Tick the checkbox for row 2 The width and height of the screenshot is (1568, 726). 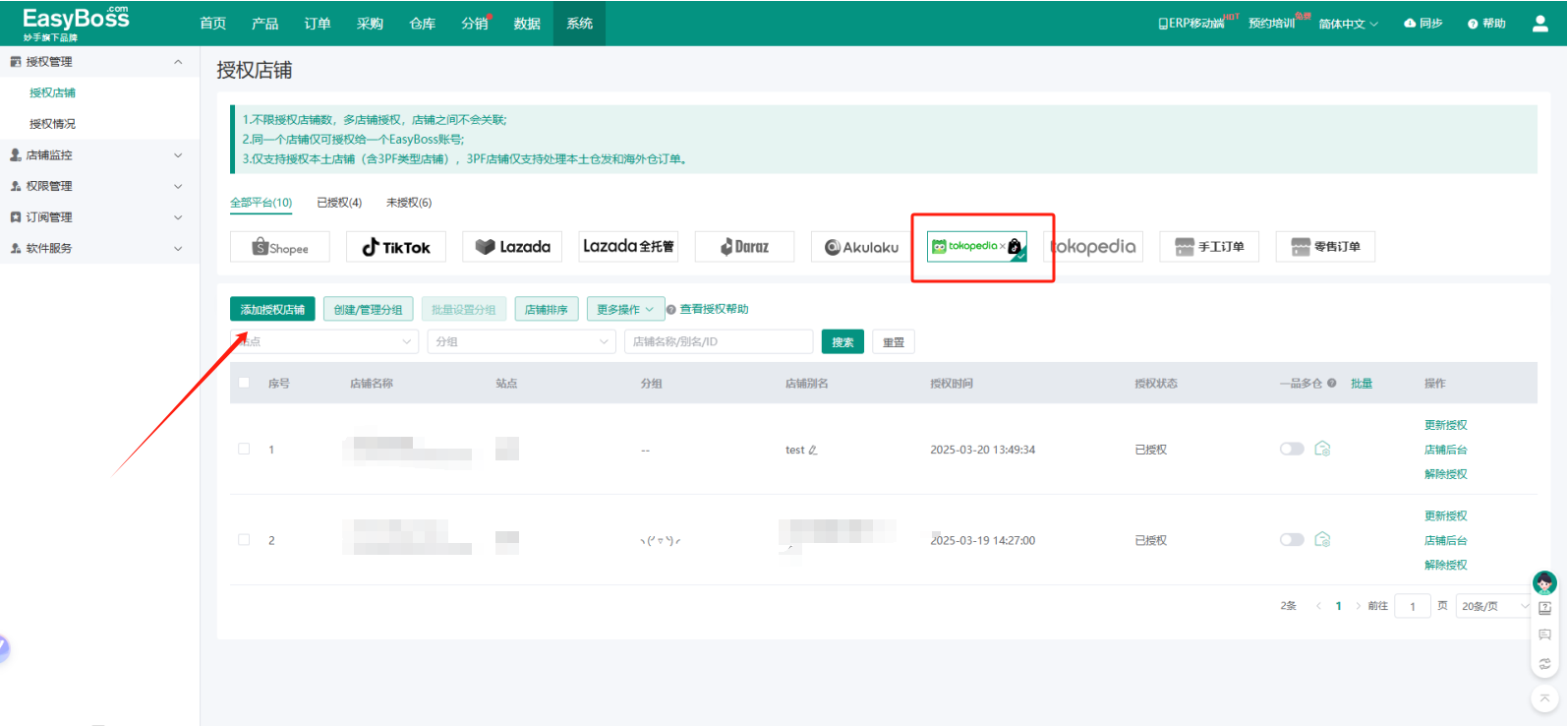244,539
